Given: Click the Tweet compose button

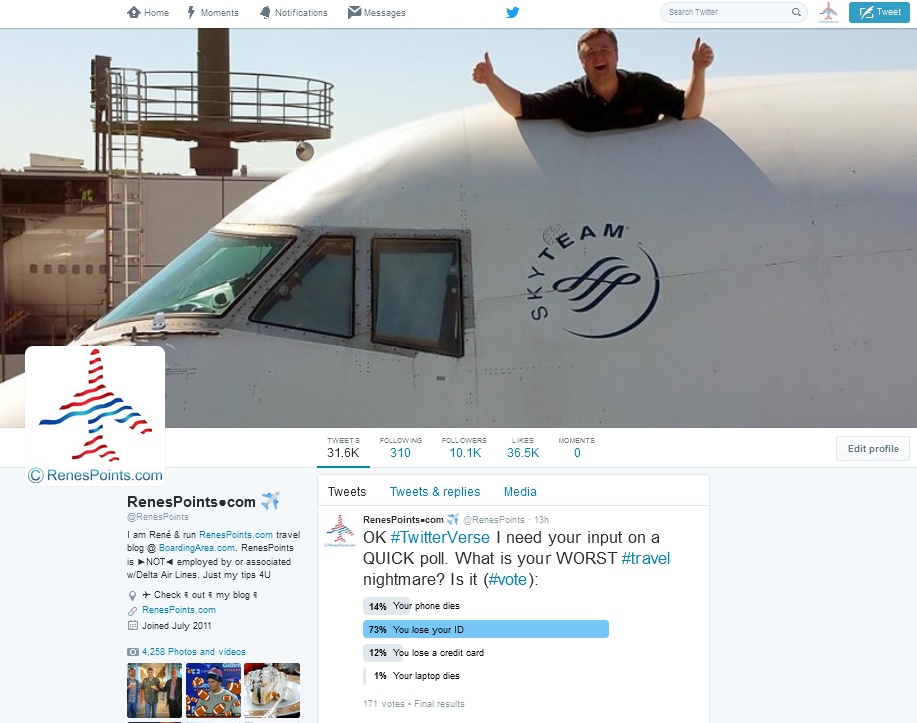Looking at the screenshot, I should [x=879, y=12].
